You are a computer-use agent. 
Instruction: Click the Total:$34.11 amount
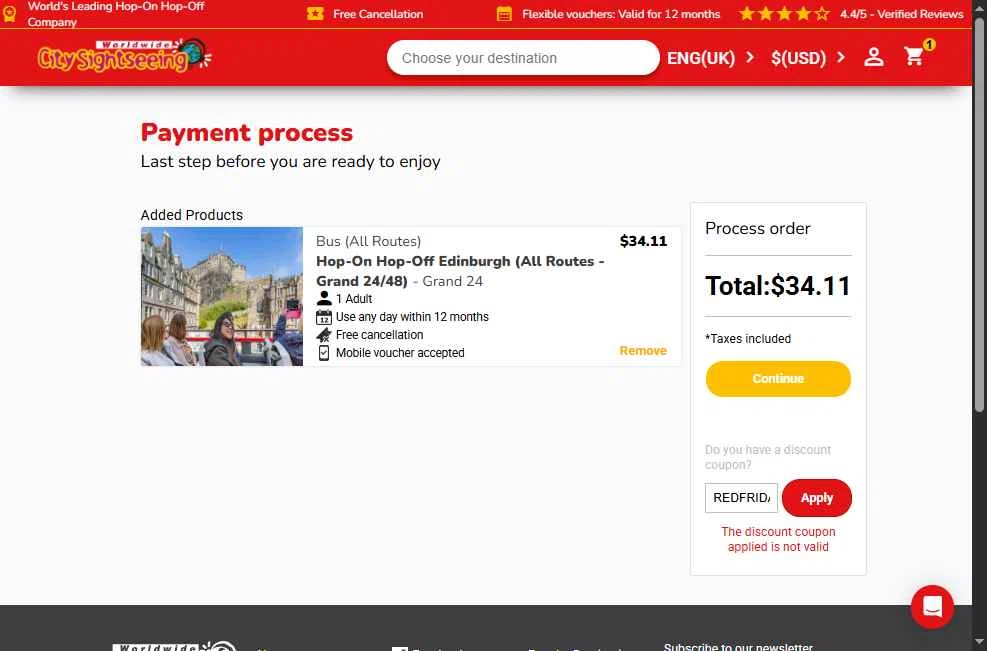pyautogui.click(x=778, y=286)
